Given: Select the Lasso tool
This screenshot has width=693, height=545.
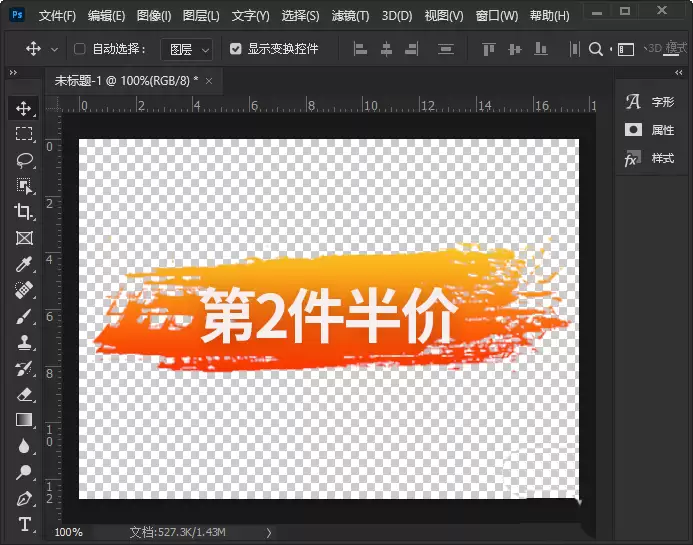Looking at the screenshot, I should pyautogui.click(x=24, y=160).
